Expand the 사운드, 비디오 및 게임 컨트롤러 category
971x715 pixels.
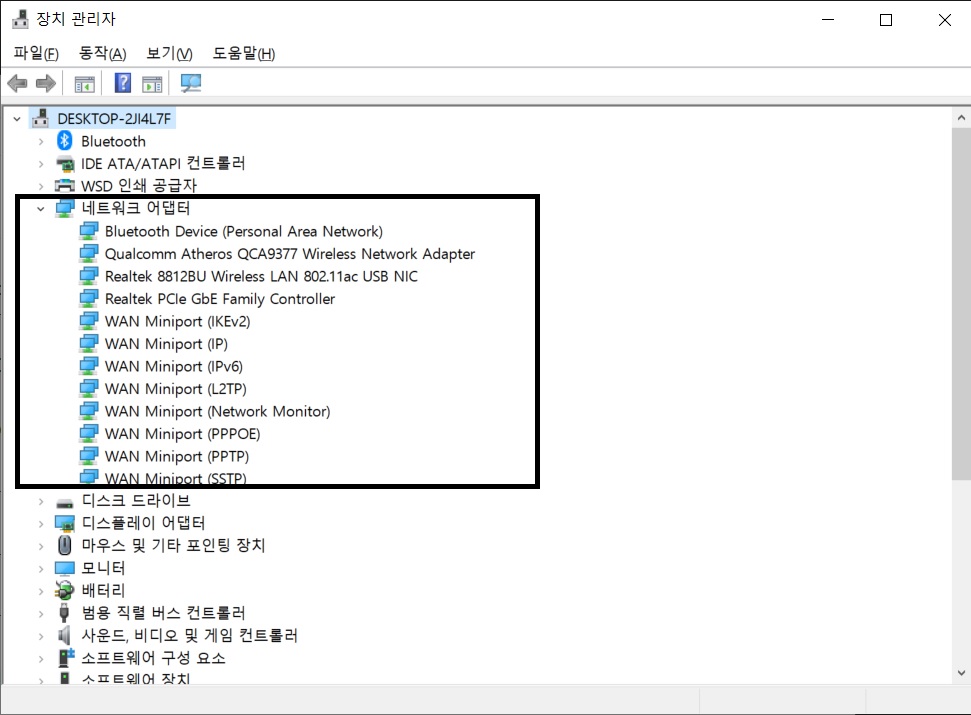click(41, 636)
